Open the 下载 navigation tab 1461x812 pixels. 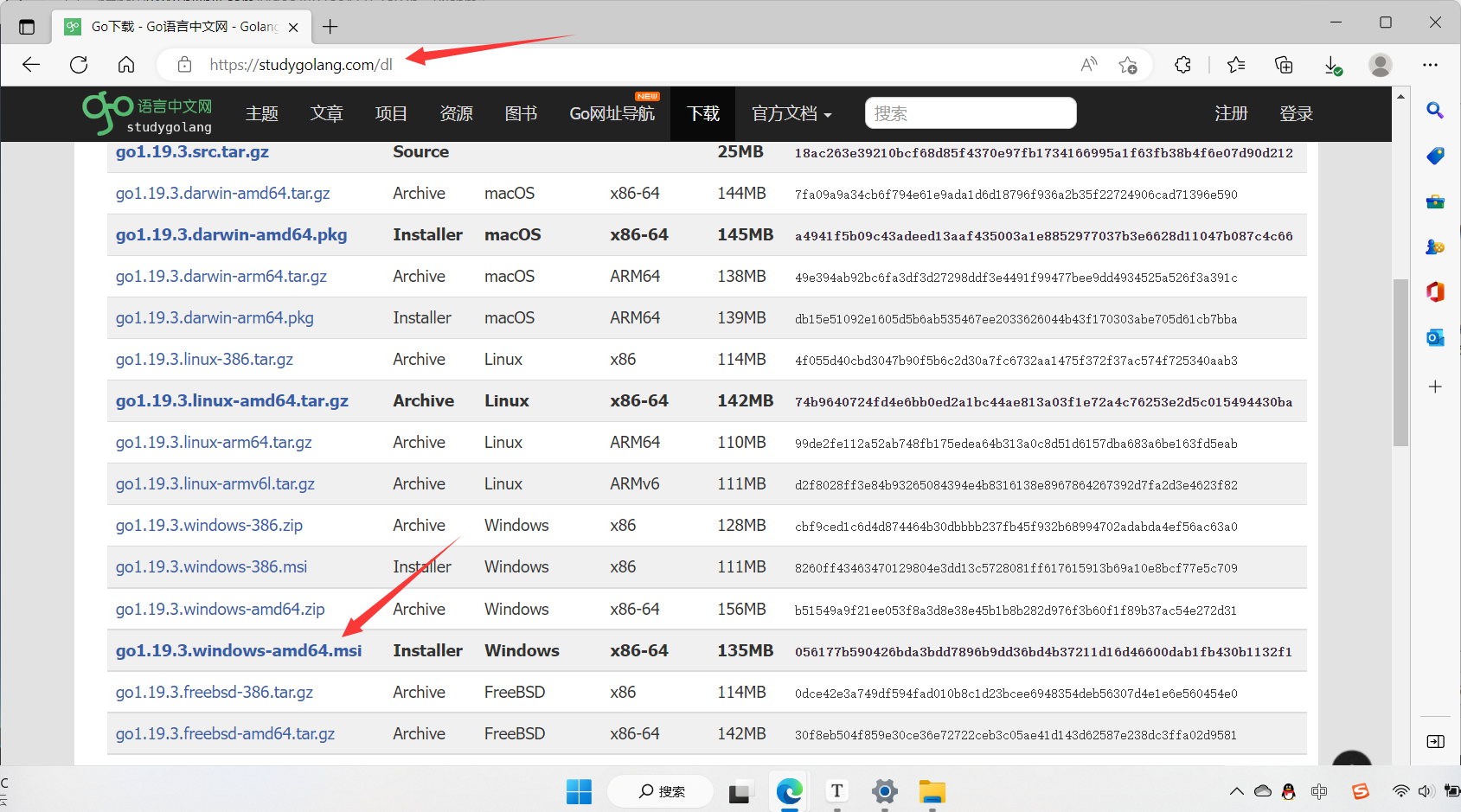click(x=702, y=113)
